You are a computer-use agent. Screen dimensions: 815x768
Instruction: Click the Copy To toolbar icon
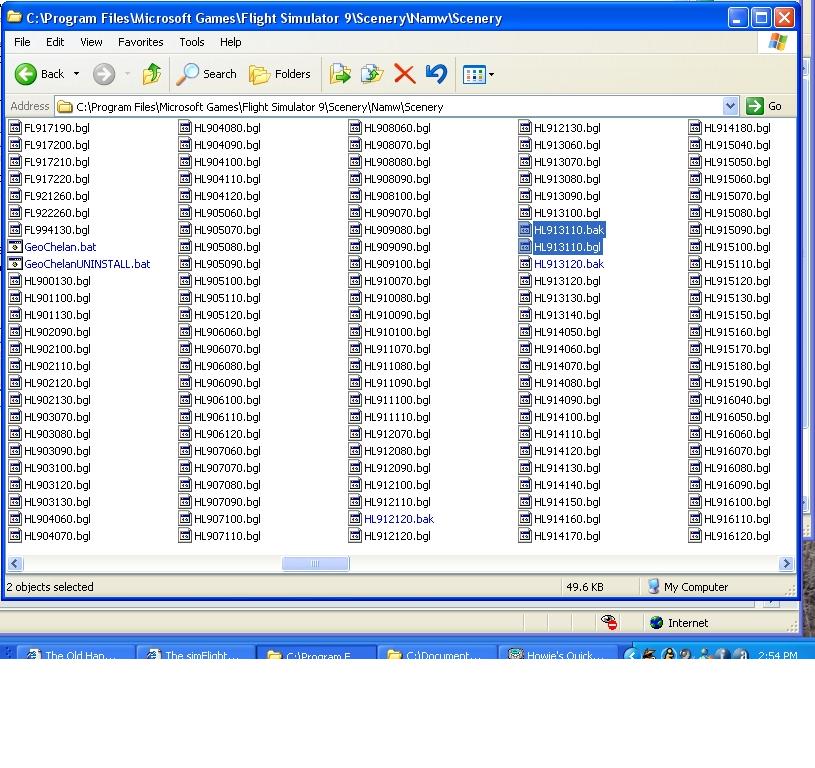372,74
